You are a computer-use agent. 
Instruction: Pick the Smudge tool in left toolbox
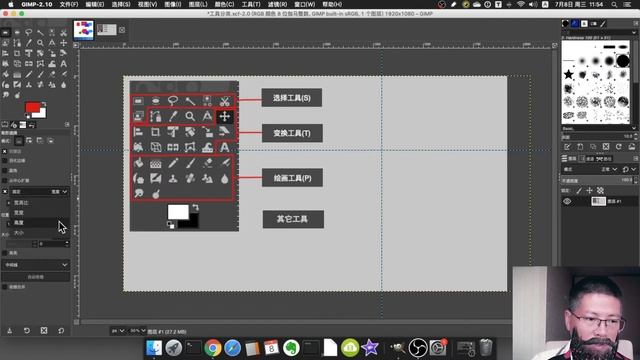tap(6, 95)
